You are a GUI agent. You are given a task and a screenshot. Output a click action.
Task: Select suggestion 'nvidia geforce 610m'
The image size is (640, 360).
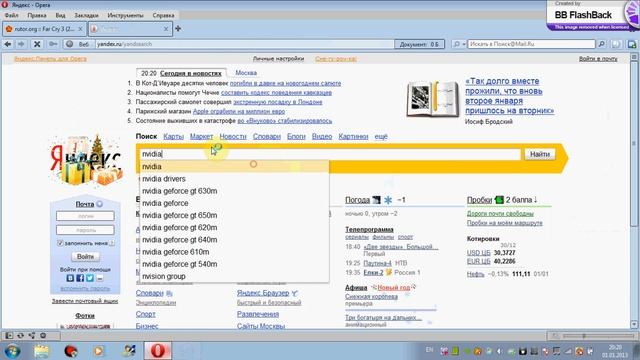click(x=234, y=252)
